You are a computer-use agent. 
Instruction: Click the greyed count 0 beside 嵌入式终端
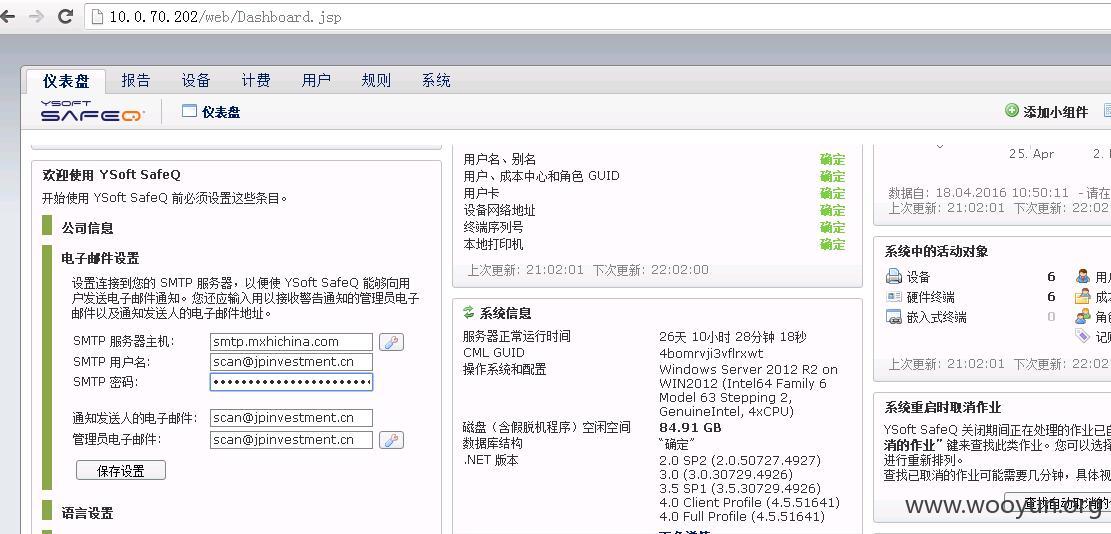[1051, 317]
